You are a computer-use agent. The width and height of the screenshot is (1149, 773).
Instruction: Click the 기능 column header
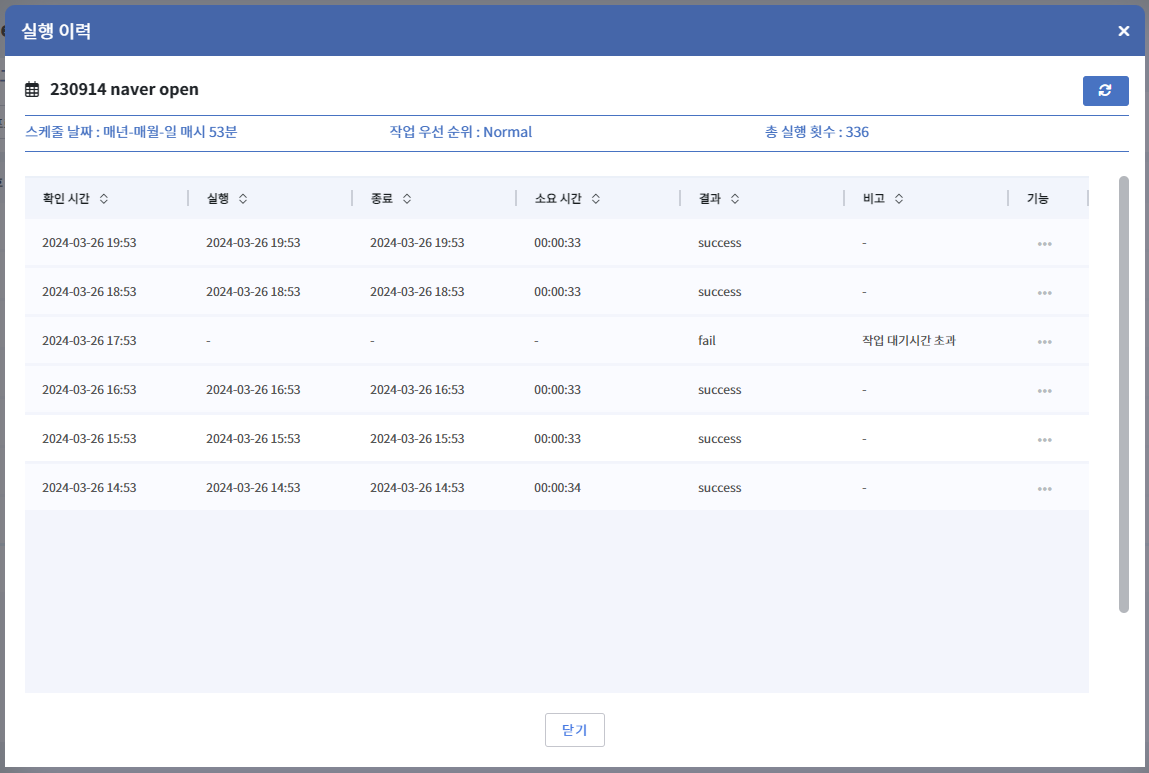pyautogui.click(x=1038, y=199)
